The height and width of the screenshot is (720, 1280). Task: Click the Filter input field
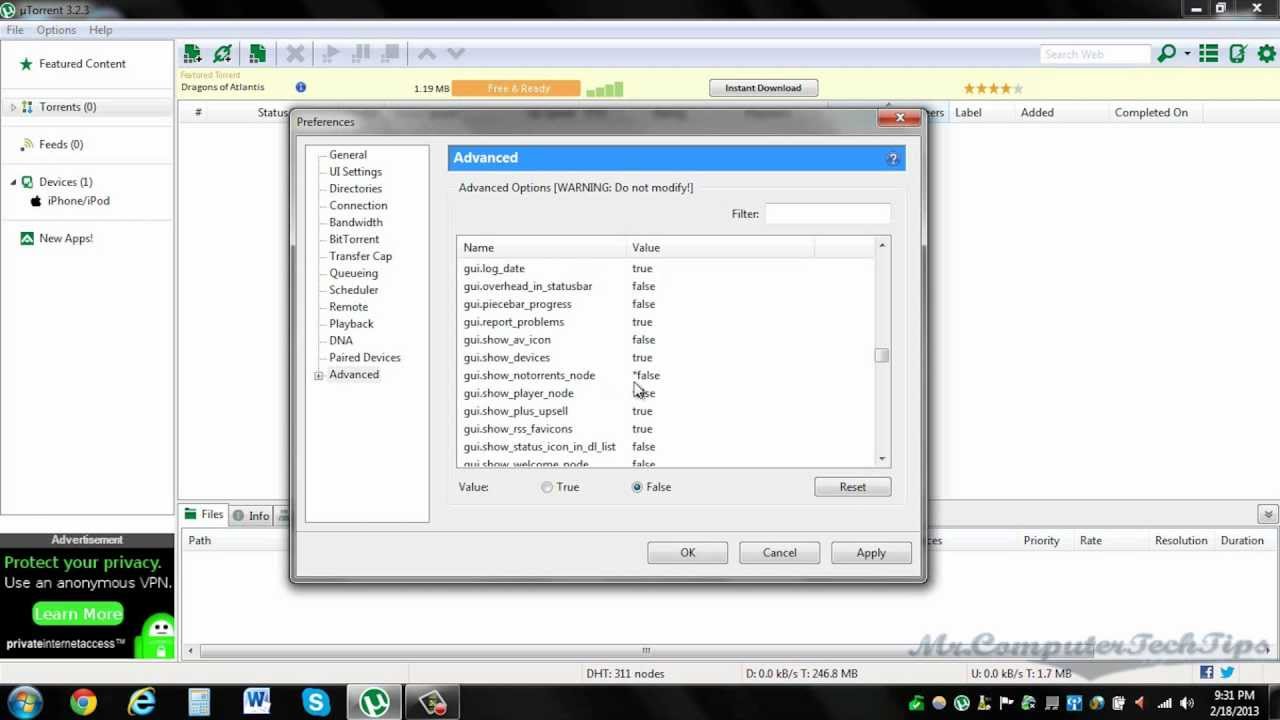click(828, 214)
